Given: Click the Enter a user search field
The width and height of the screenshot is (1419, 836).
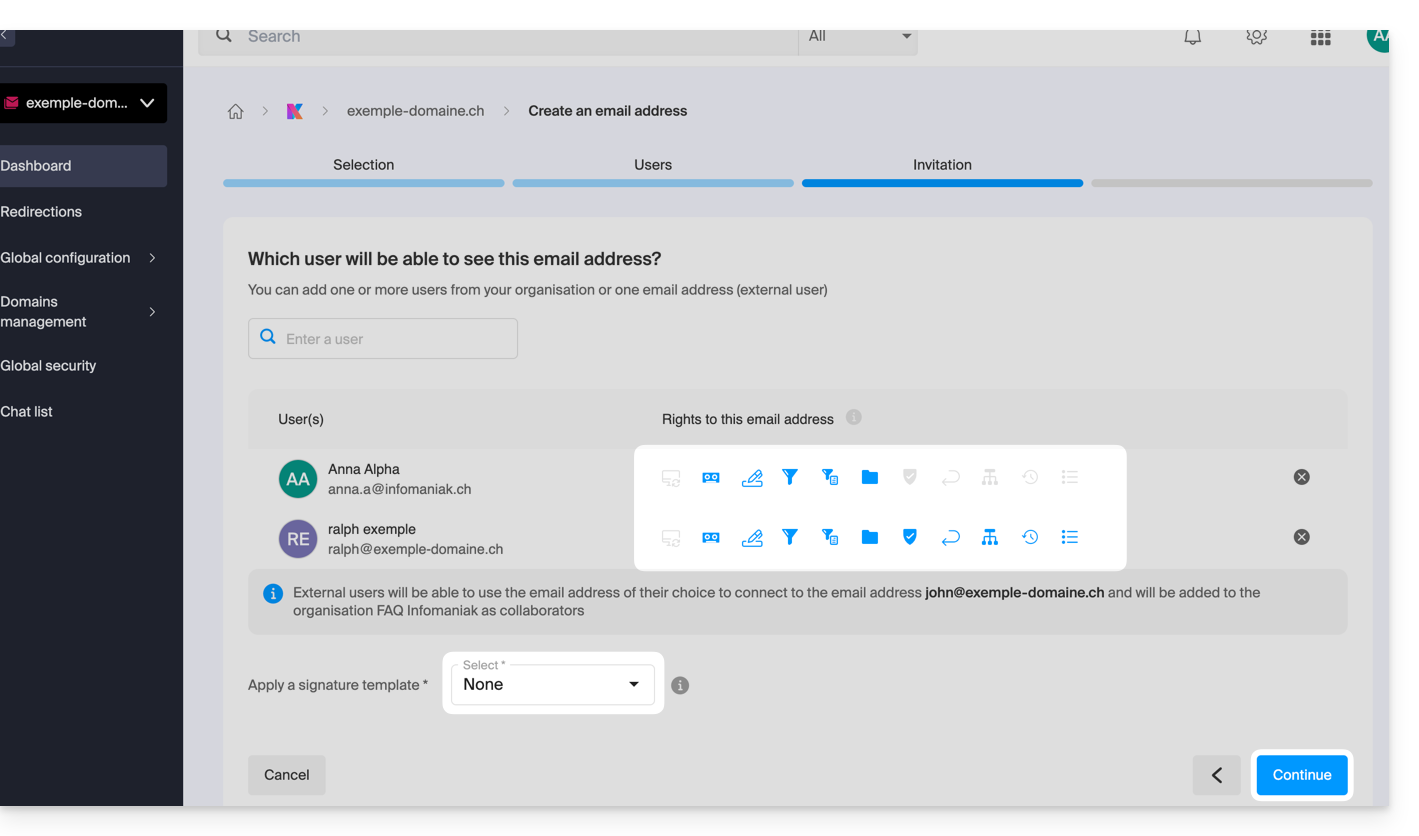Looking at the screenshot, I should pos(383,339).
